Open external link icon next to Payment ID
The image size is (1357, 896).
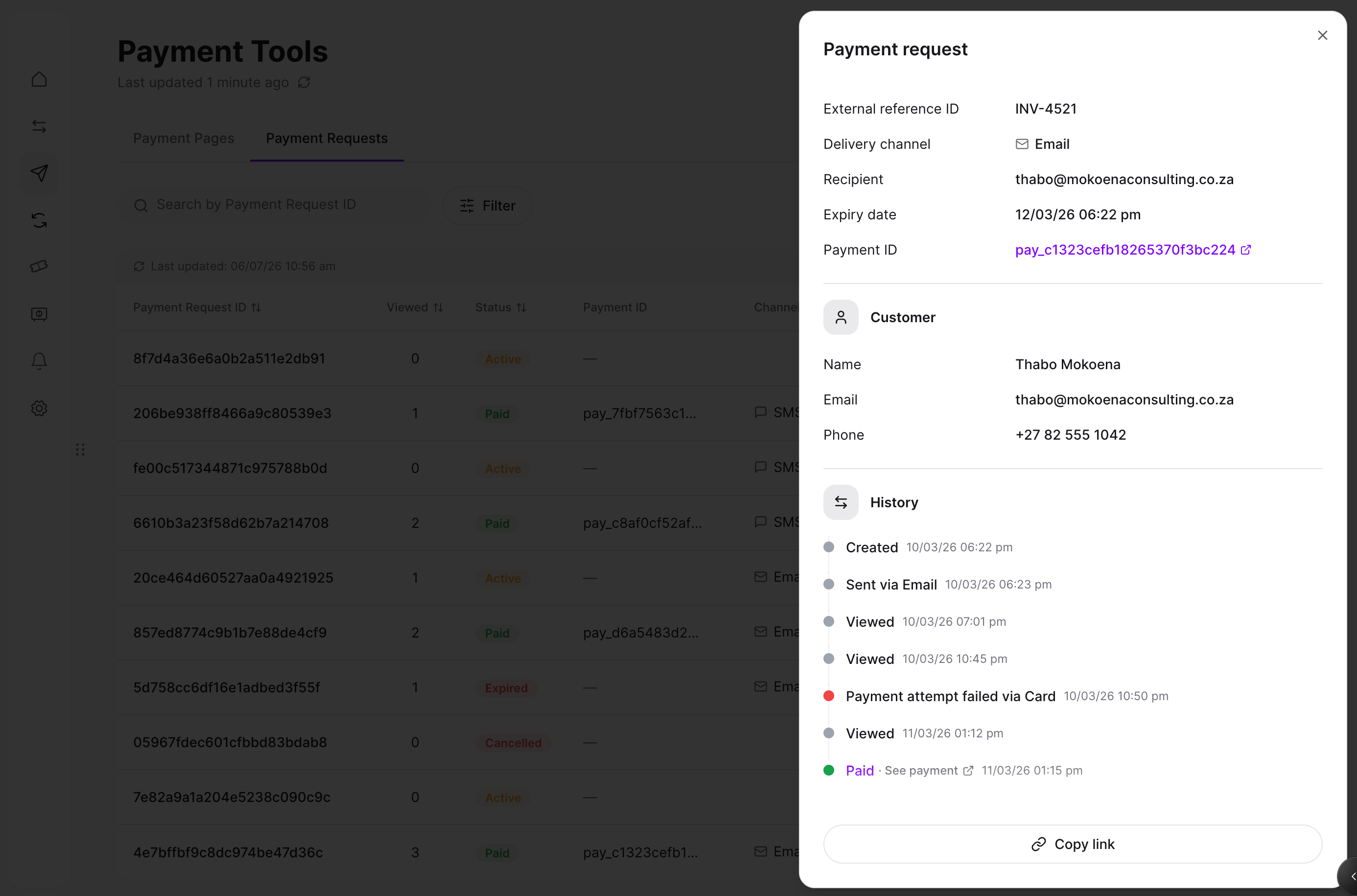pyautogui.click(x=1245, y=250)
